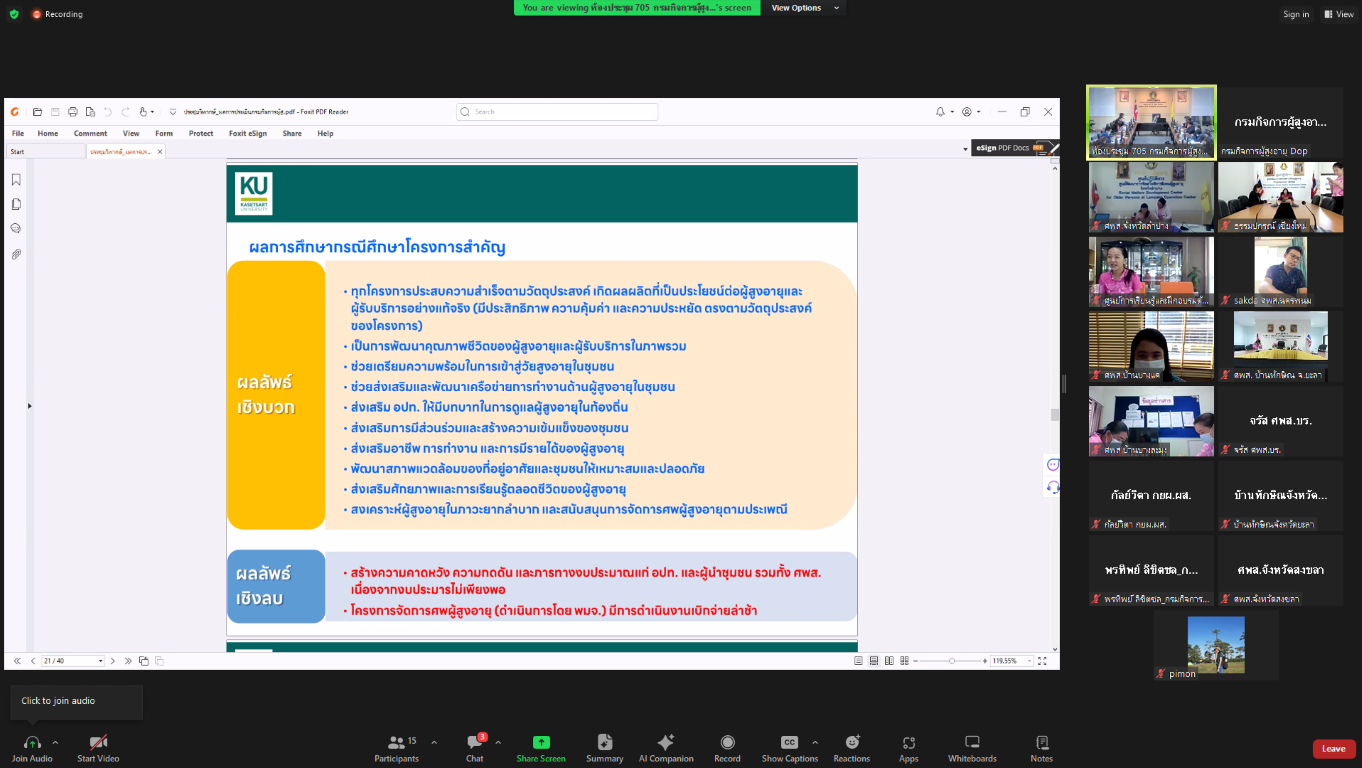Open Whiteboards in Zoom toolbar
This screenshot has width=1362, height=768.
click(972, 748)
